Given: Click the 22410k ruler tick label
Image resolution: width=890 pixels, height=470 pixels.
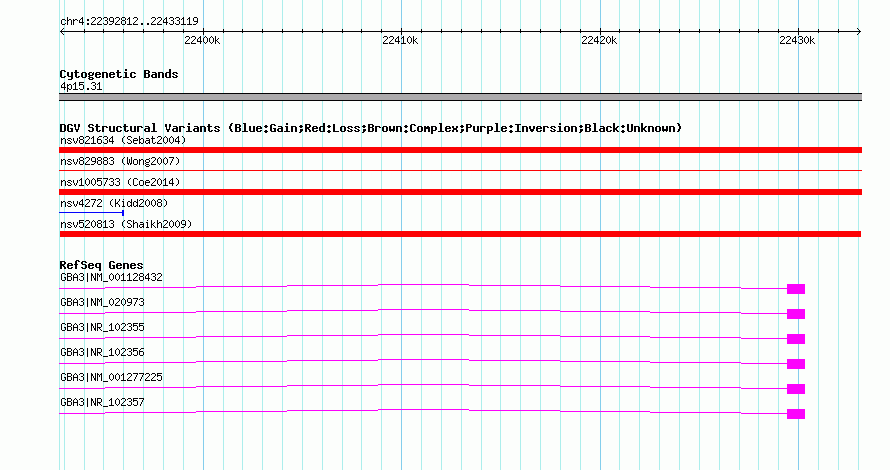Looking at the screenshot, I should point(401,40).
